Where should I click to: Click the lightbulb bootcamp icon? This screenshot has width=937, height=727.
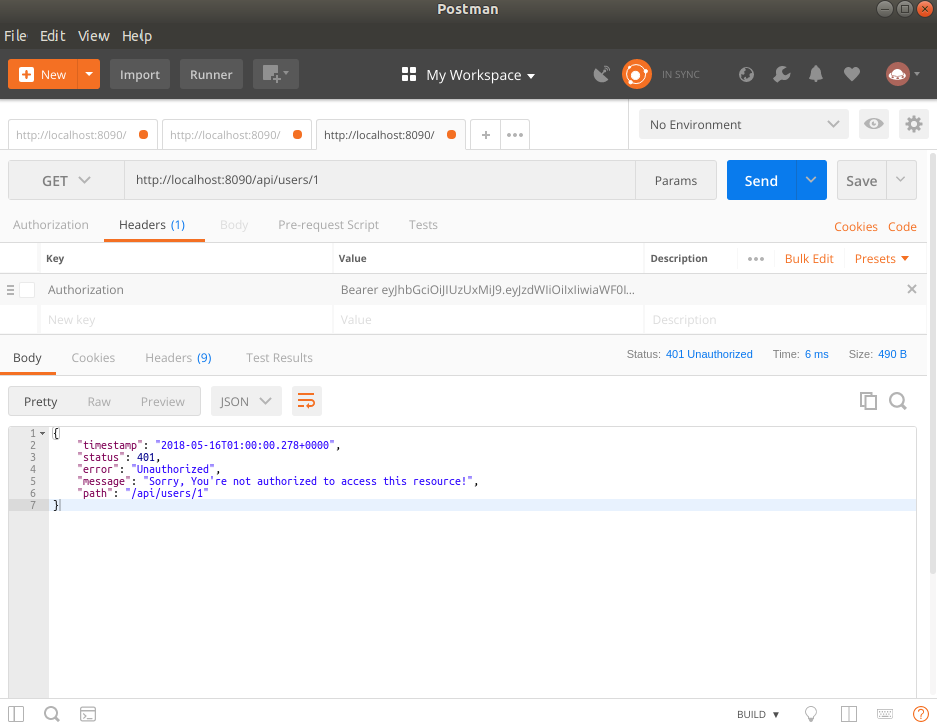pyautogui.click(x=811, y=714)
